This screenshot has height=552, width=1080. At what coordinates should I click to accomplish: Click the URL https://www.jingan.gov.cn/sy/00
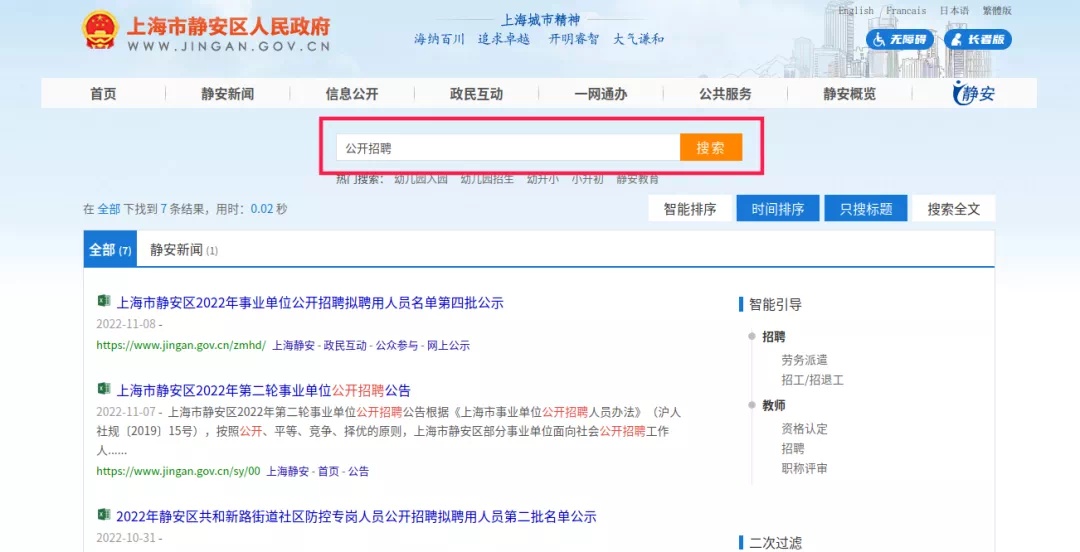coord(178,471)
